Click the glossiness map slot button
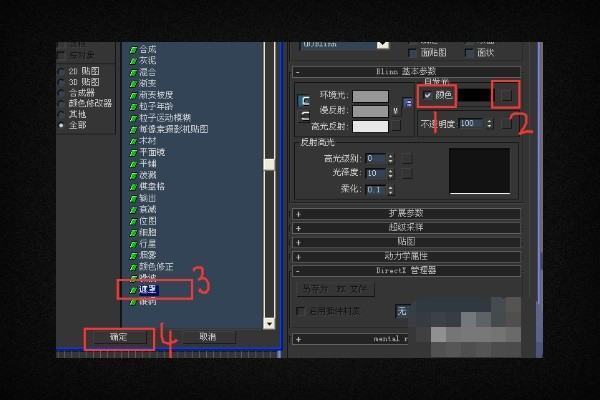 click(x=407, y=174)
